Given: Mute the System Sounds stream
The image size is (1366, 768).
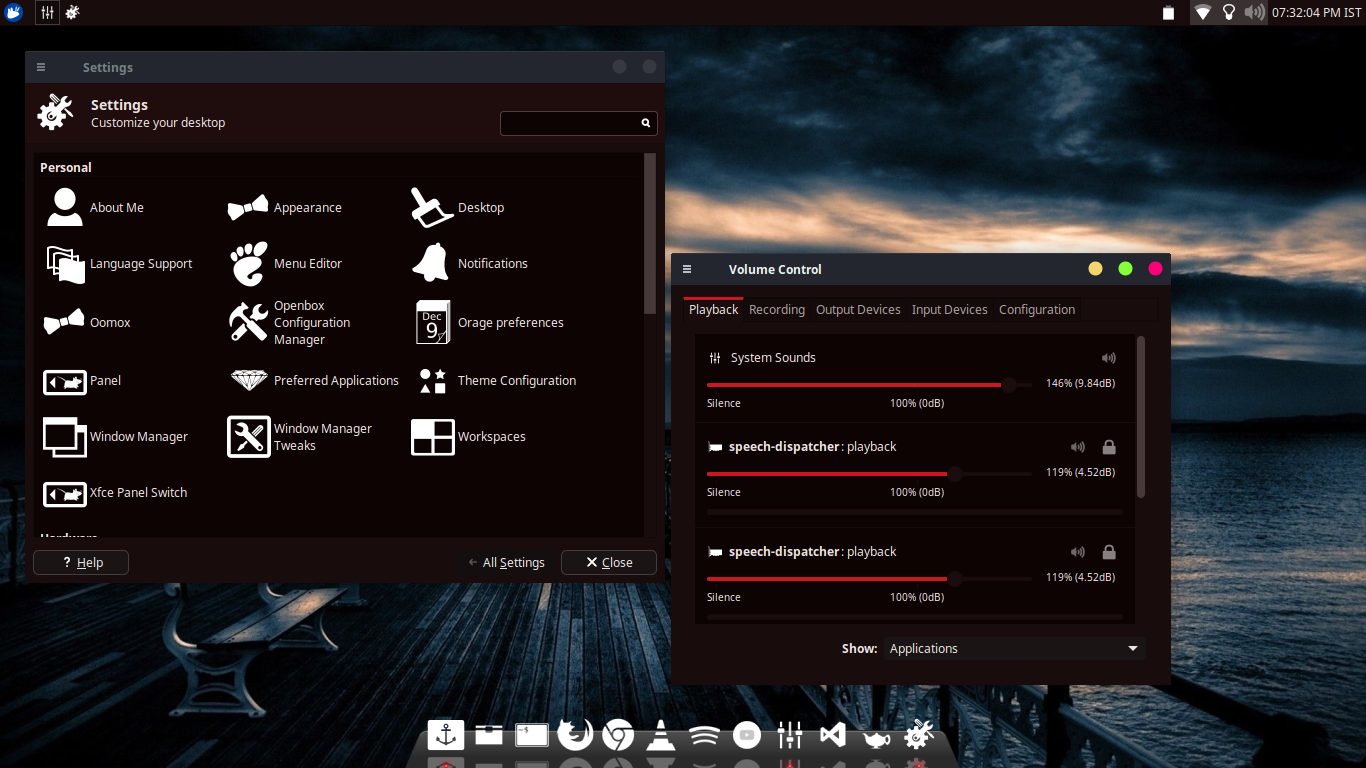Looking at the screenshot, I should tap(1108, 358).
